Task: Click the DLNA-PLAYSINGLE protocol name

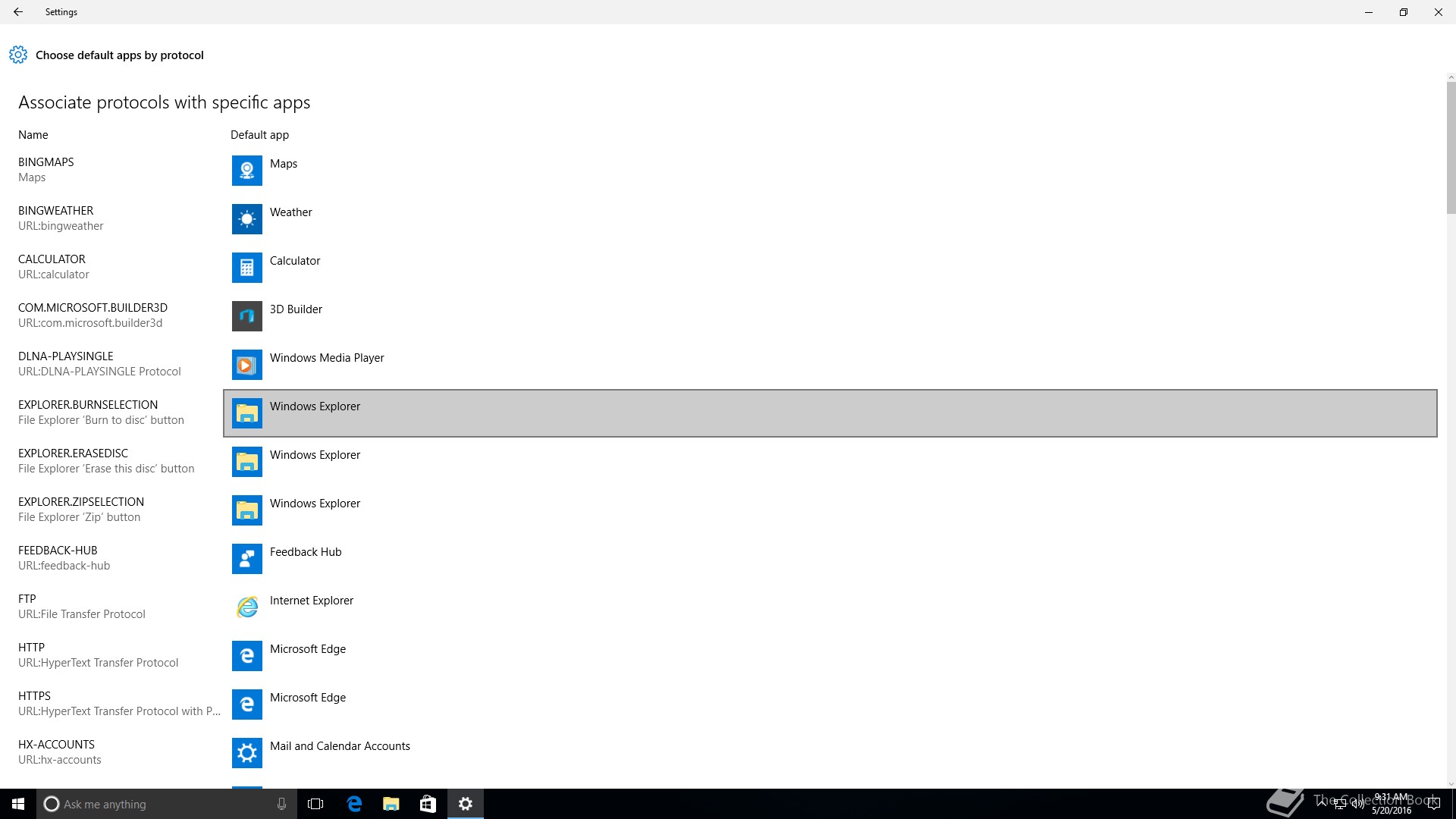Action: (x=66, y=356)
